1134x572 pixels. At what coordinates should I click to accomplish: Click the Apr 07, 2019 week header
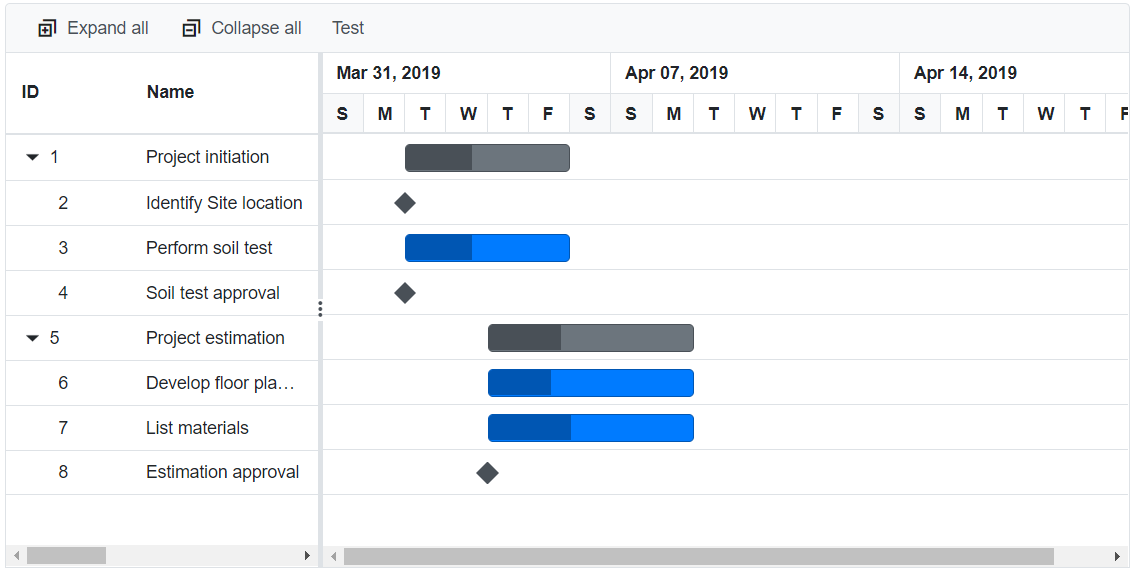[676, 73]
